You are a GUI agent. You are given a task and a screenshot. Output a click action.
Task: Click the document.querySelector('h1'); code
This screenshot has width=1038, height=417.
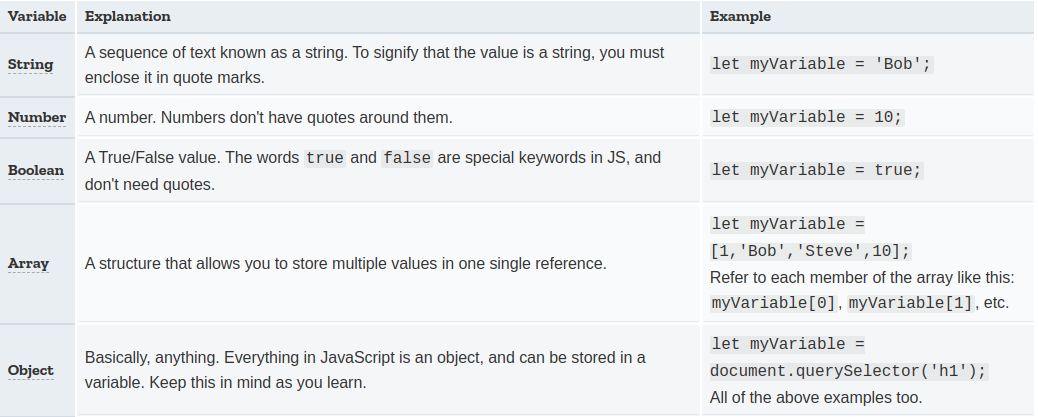849,371
